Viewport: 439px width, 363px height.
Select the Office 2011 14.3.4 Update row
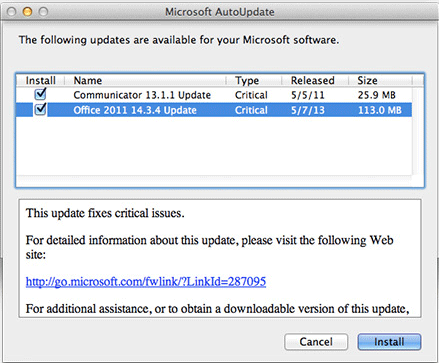coord(214,110)
